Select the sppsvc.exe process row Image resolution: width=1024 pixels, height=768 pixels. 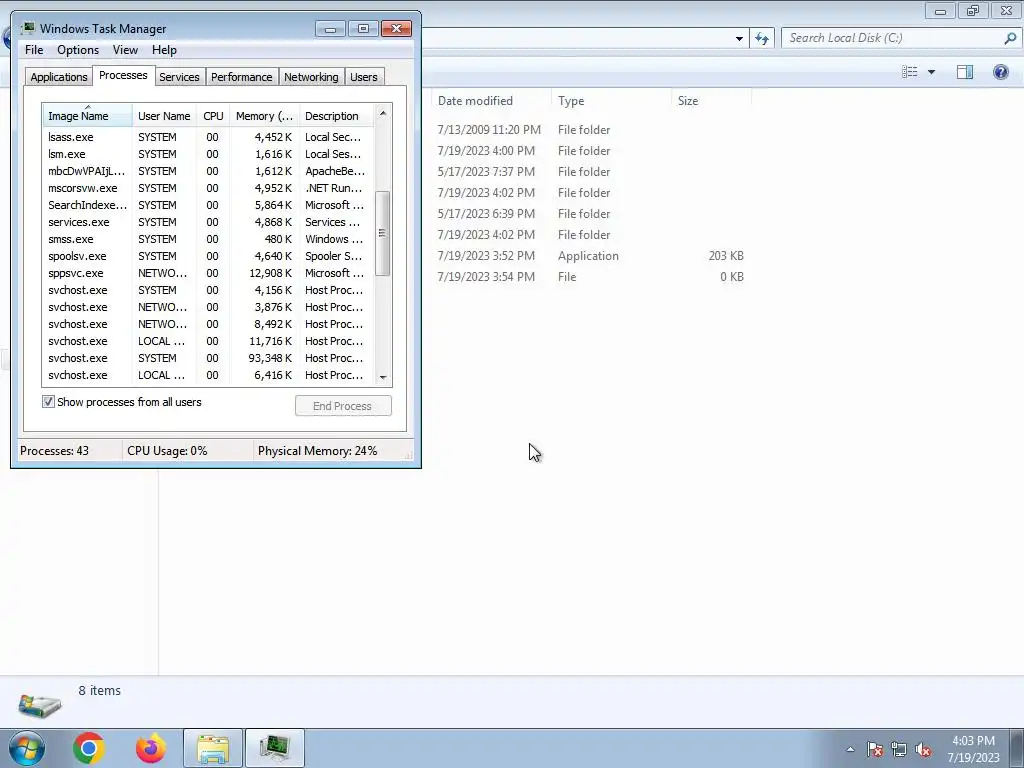[208, 273]
